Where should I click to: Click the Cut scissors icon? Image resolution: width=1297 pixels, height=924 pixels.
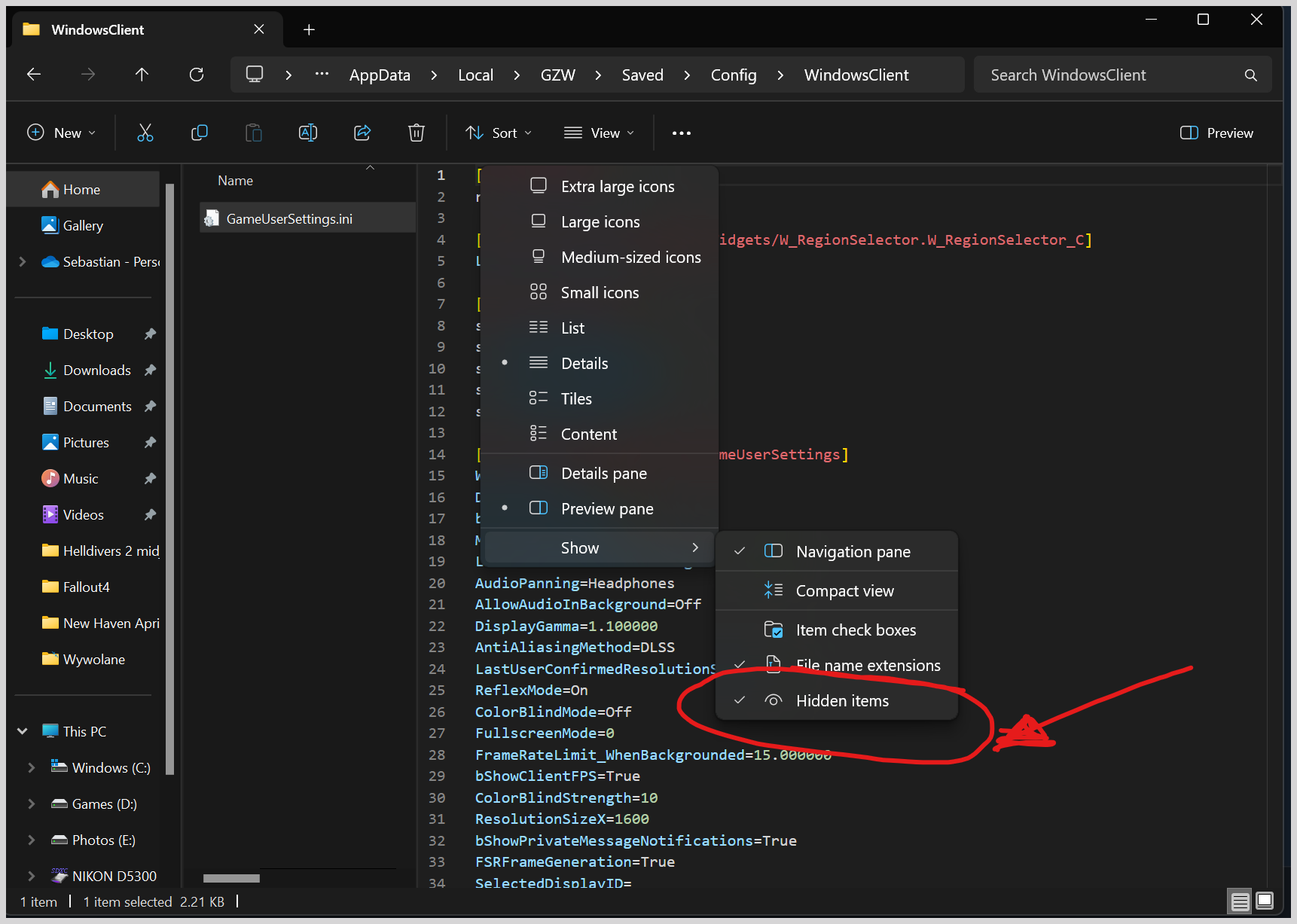tap(145, 133)
